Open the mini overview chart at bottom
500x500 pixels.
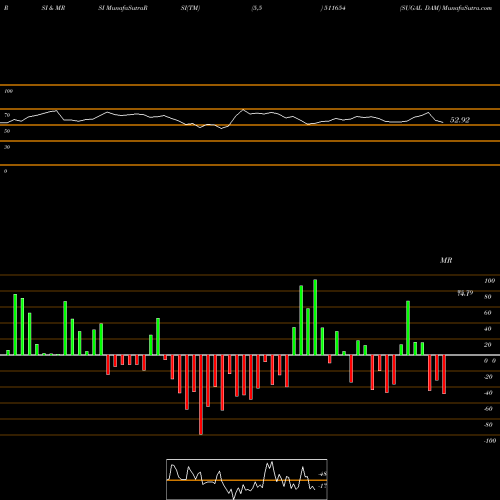click(x=247, y=479)
